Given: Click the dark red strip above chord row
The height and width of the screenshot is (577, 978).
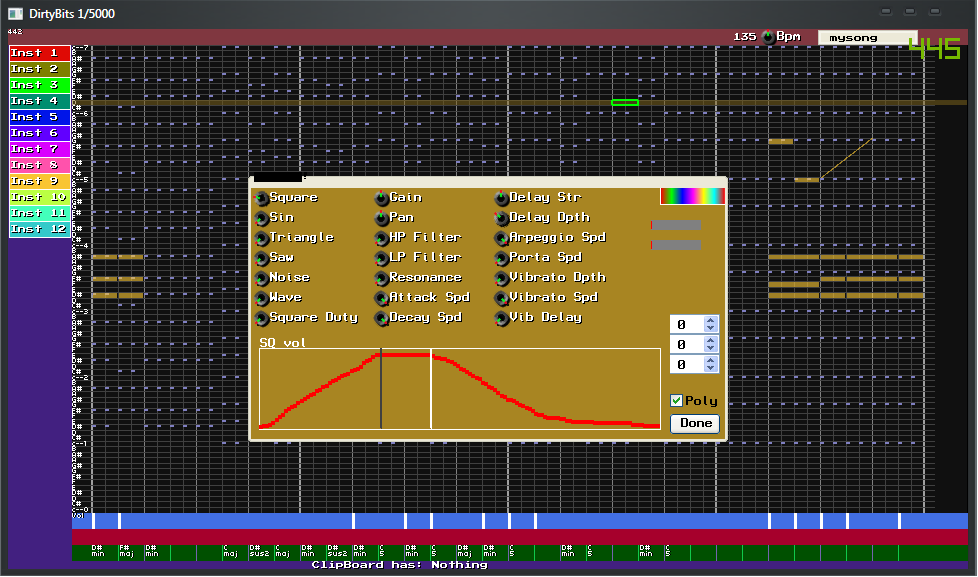Looking at the screenshot, I should click(520, 536).
